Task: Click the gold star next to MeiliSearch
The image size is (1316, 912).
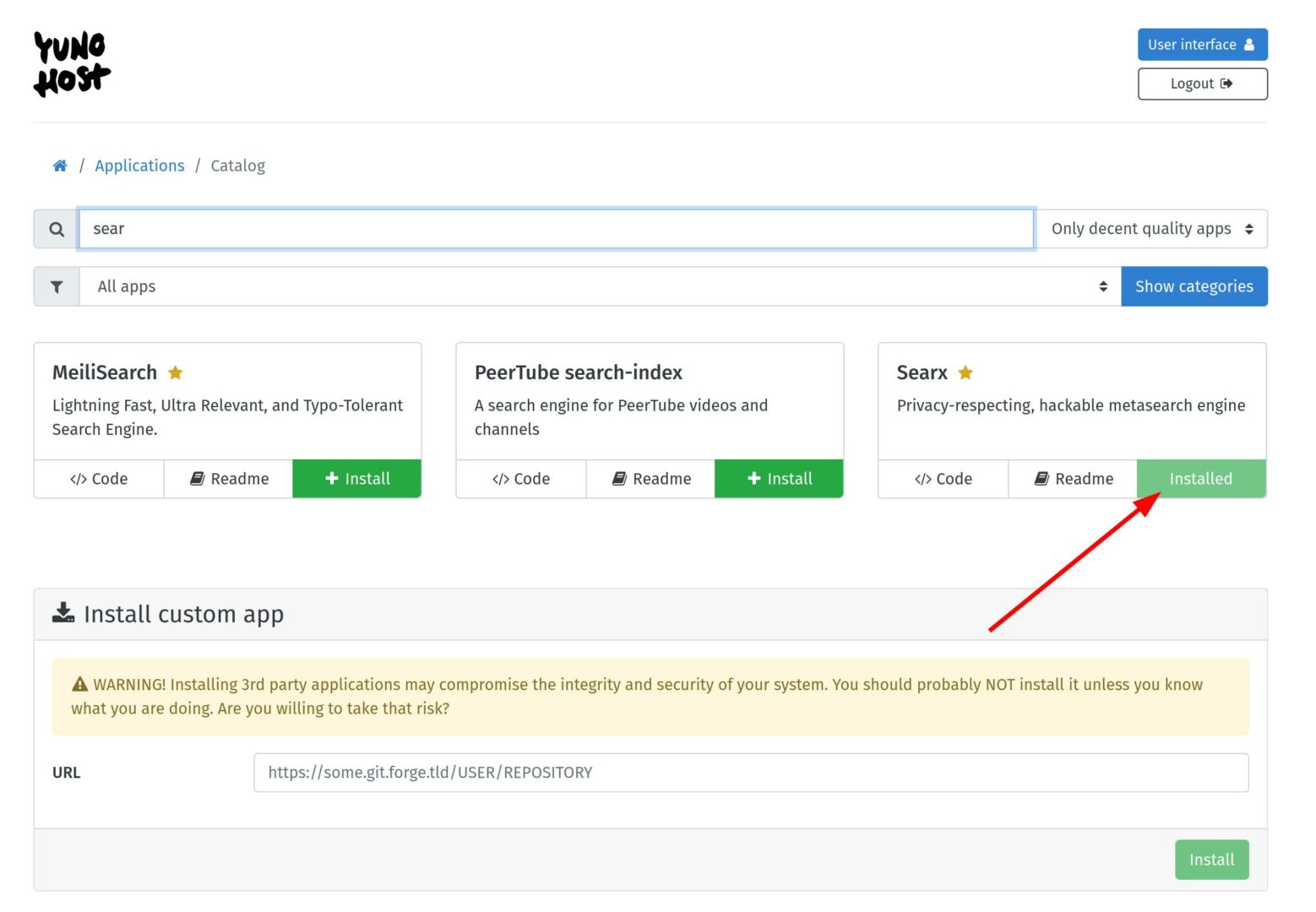Action: [176, 372]
